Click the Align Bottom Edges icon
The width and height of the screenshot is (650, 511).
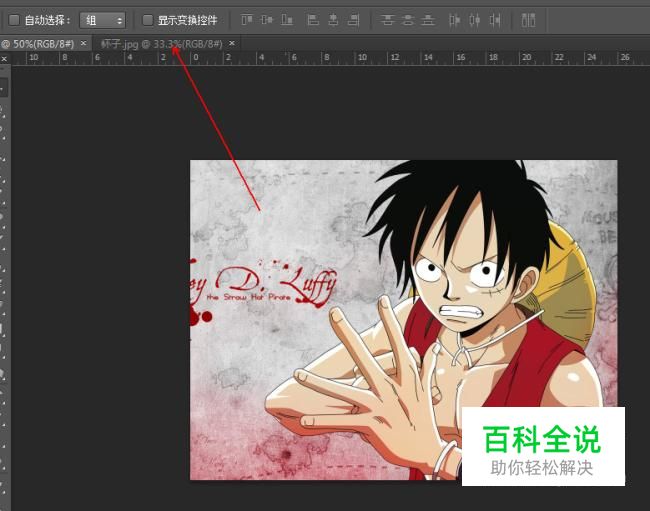pos(287,19)
